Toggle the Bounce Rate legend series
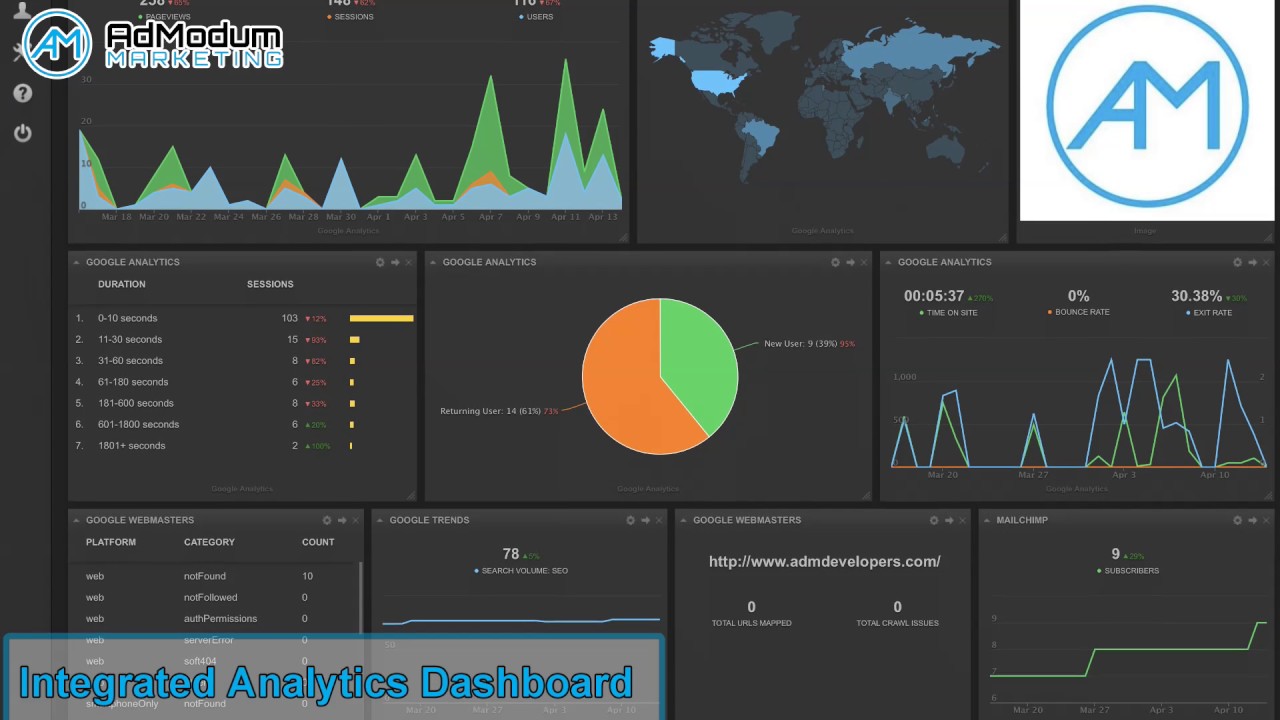Viewport: 1280px width, 720px height. (1078, 312)
